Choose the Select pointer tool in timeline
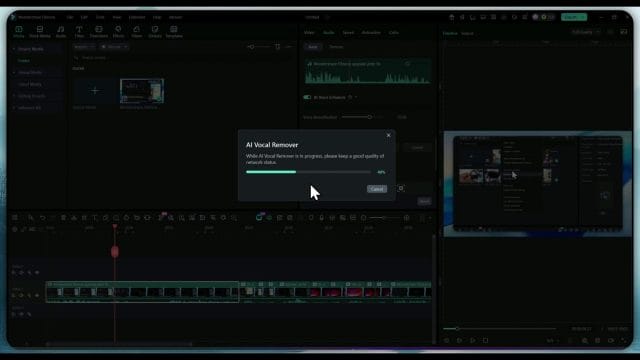640x360 pixels. click(31, 218)
